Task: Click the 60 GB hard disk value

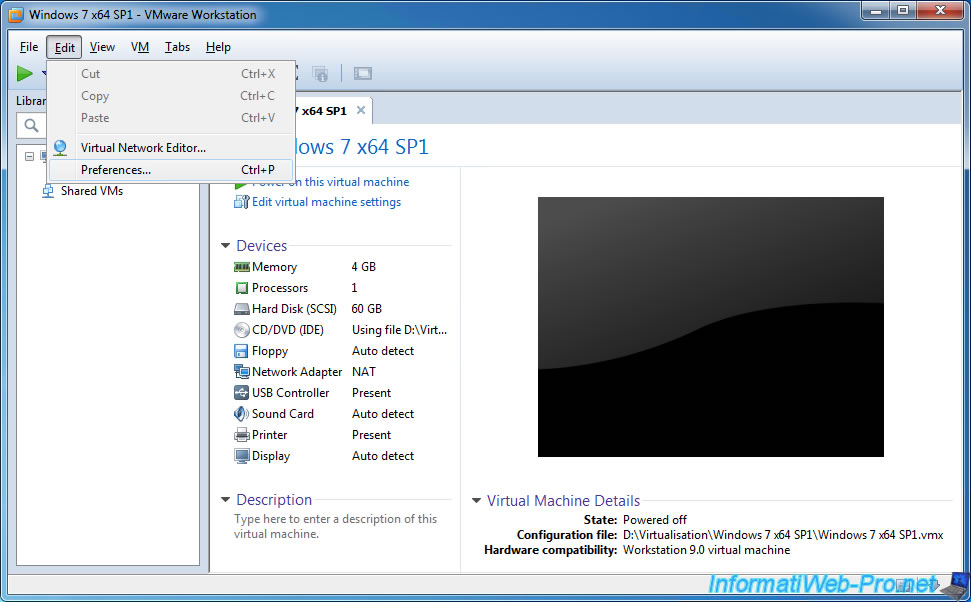Action: [367, 309]
